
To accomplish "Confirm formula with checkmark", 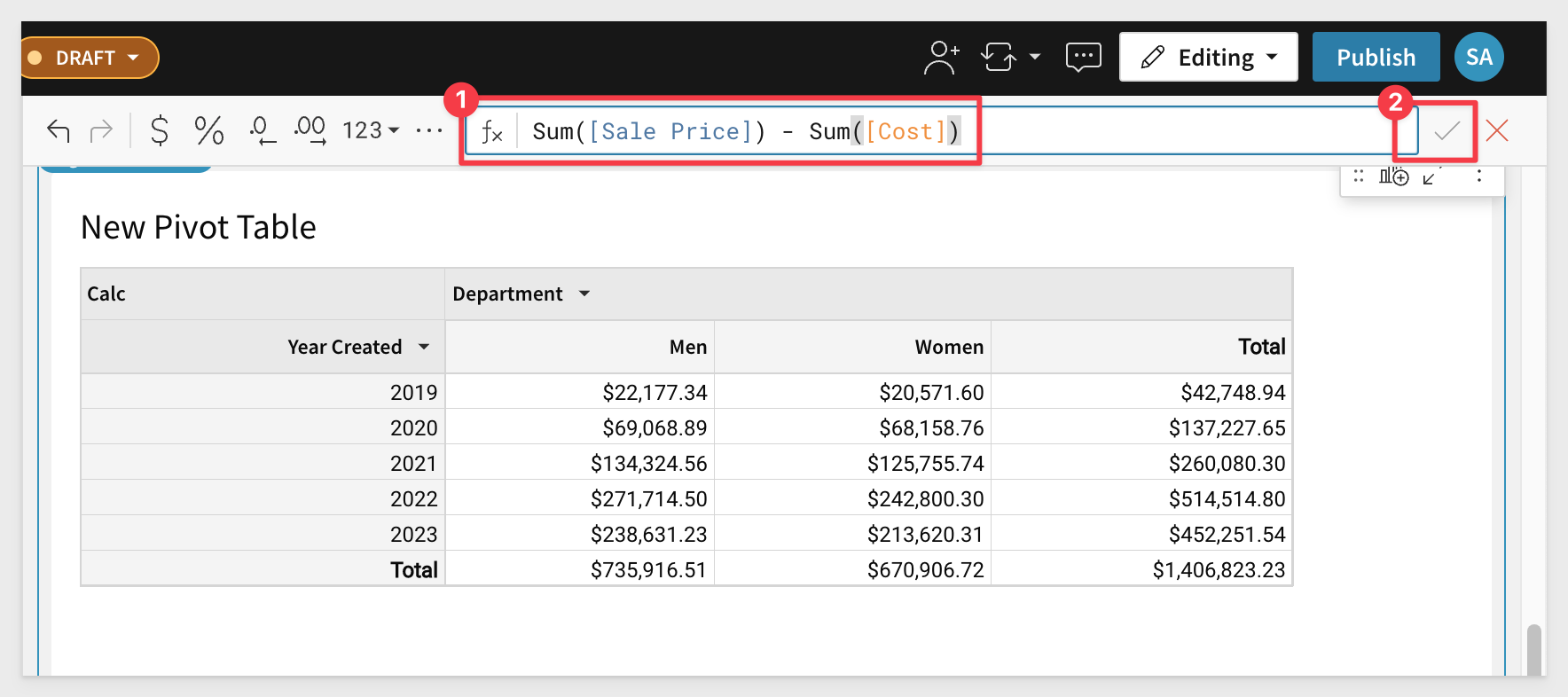I will coord(1446,131).
